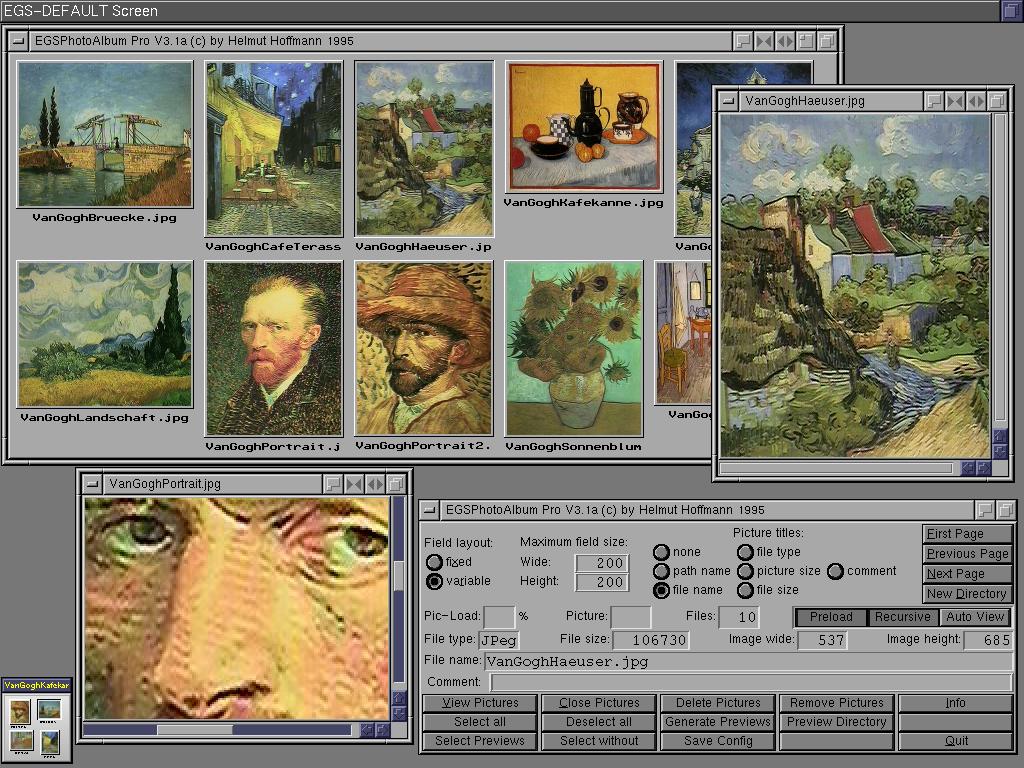
Task: Click the left-right arrows gadget in VanGoghHaeuser.jpg title bar
Action: click(x=976, y=101)
